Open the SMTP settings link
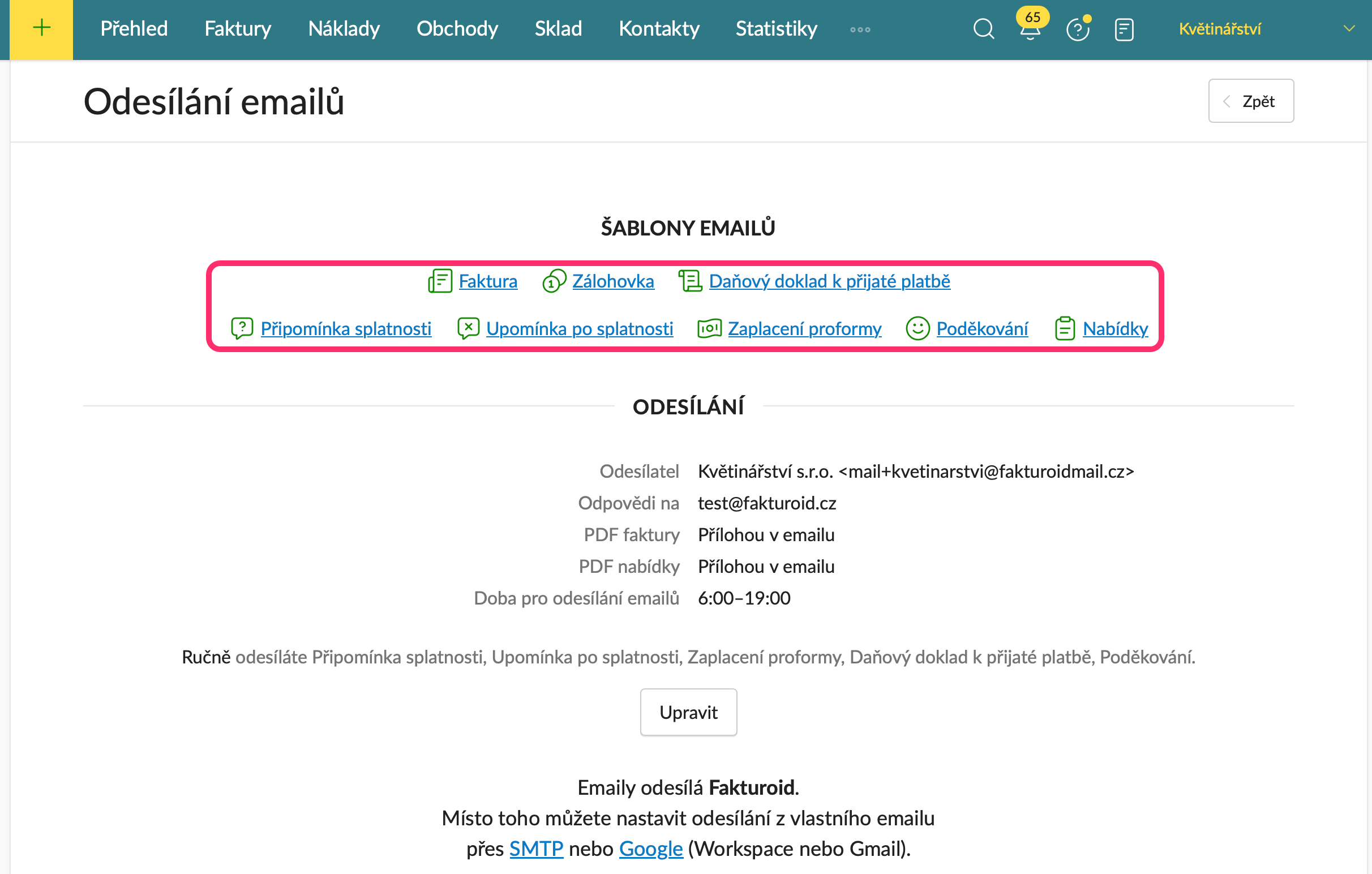1372x874 pixels. tap(536, 849)
